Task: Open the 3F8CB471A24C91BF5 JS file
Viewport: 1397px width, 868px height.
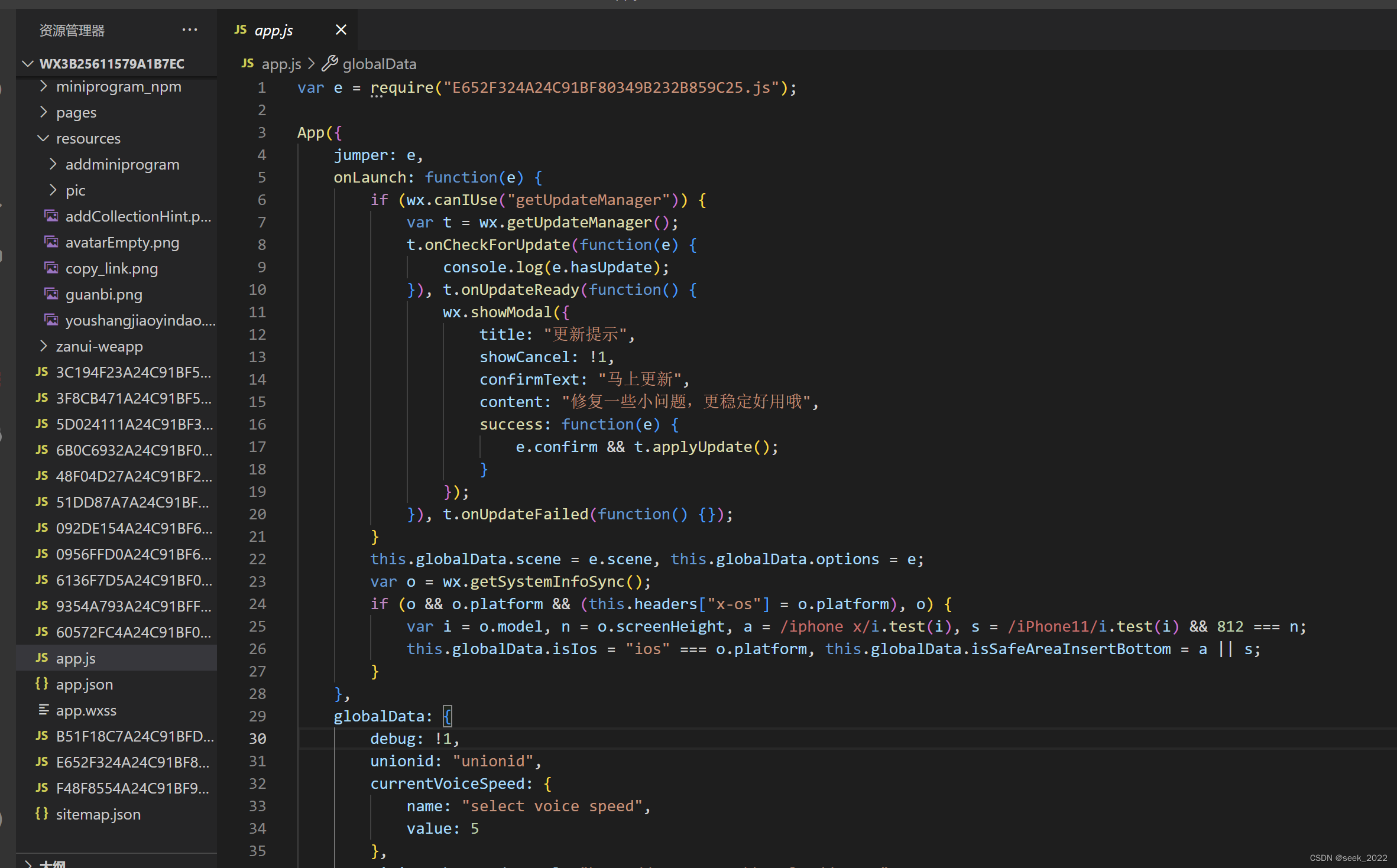Action: [x=116, y=398]
